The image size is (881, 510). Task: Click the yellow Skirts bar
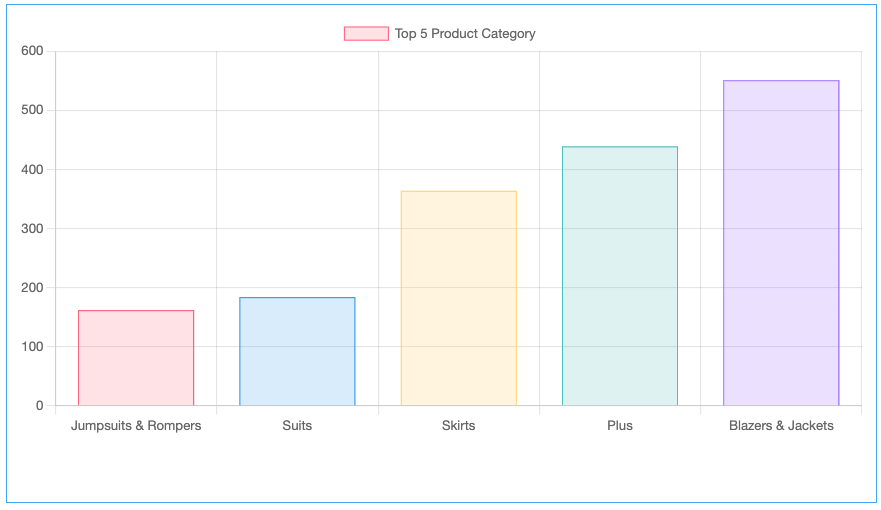459,298
